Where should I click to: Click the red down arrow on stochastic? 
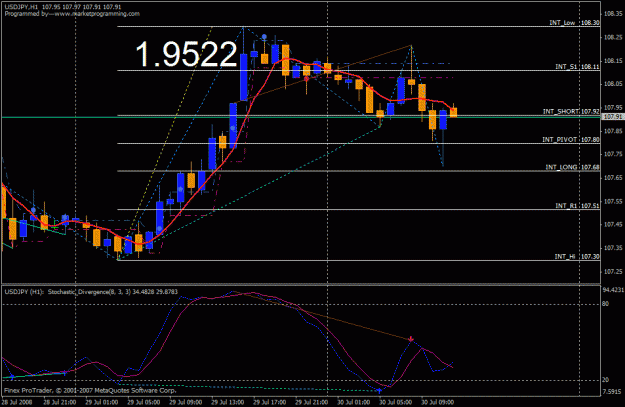click(411, 339)
